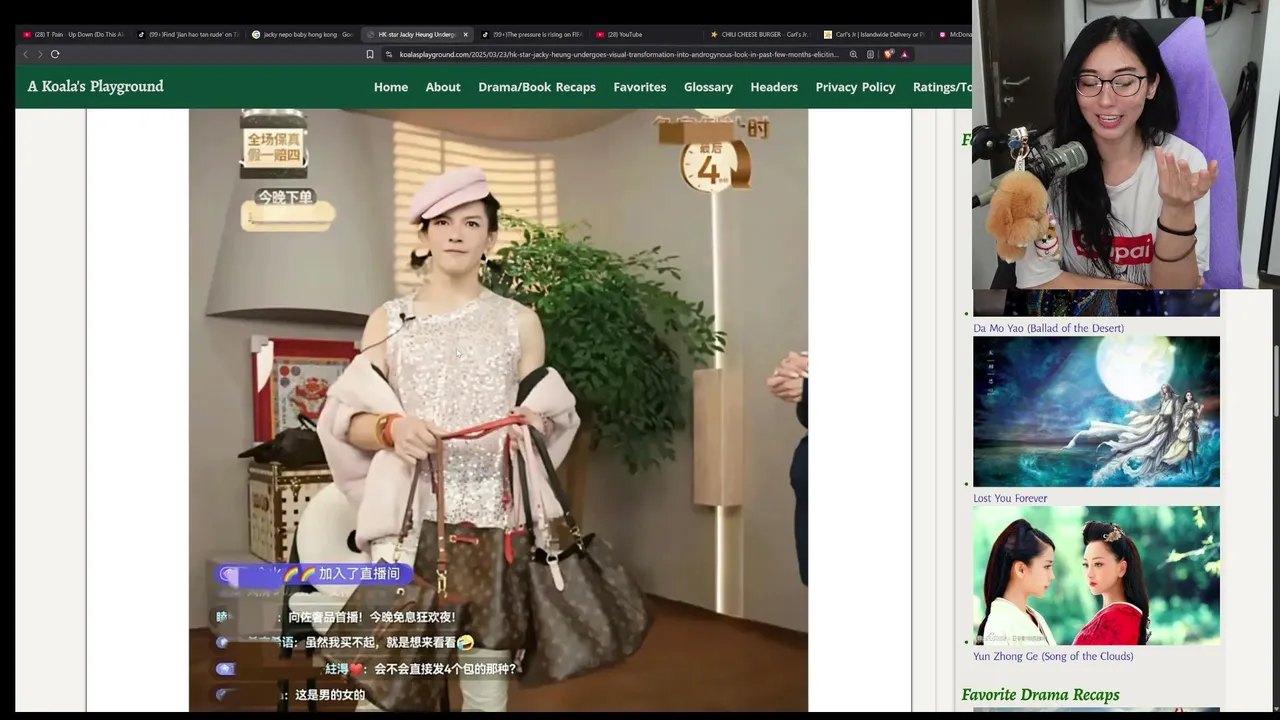
Task: Open A Koala's Playground site title
Action: (95, 87)
